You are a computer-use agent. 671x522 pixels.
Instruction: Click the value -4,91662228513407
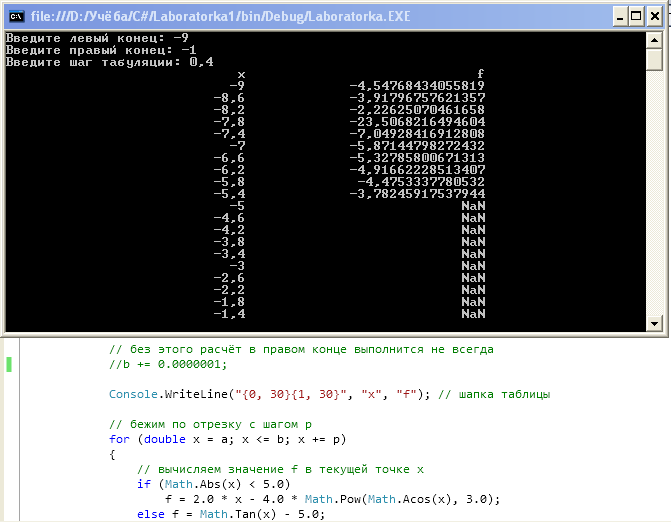point(417,170)
